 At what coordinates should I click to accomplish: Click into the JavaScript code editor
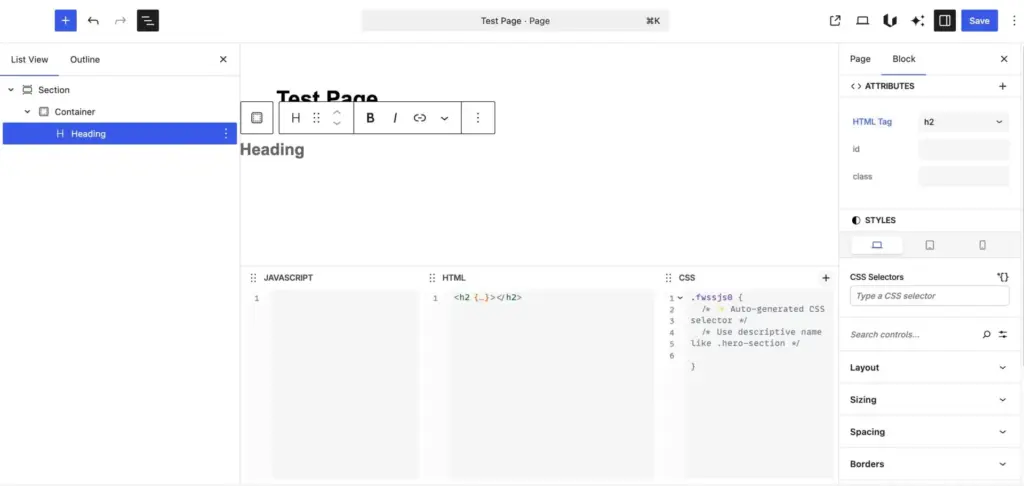[x=345, y=385]
